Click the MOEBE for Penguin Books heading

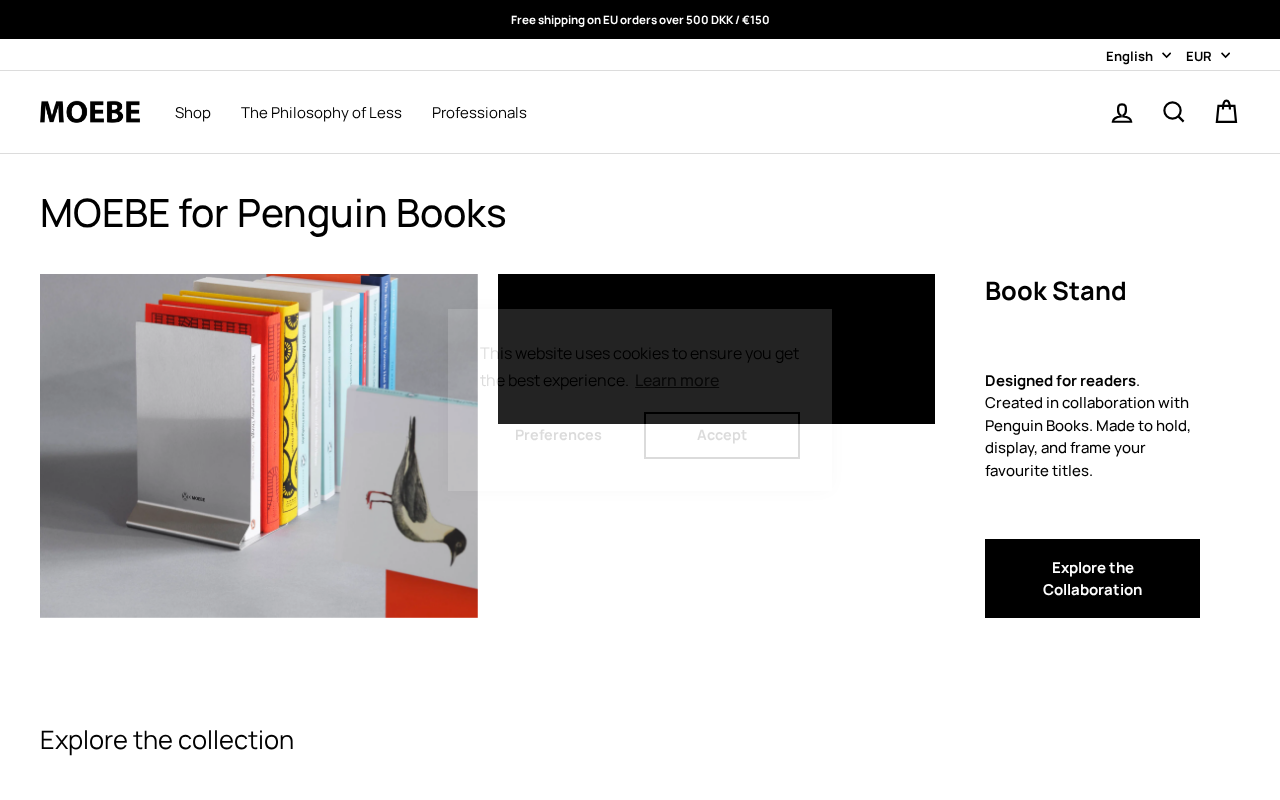coord(273,213)
